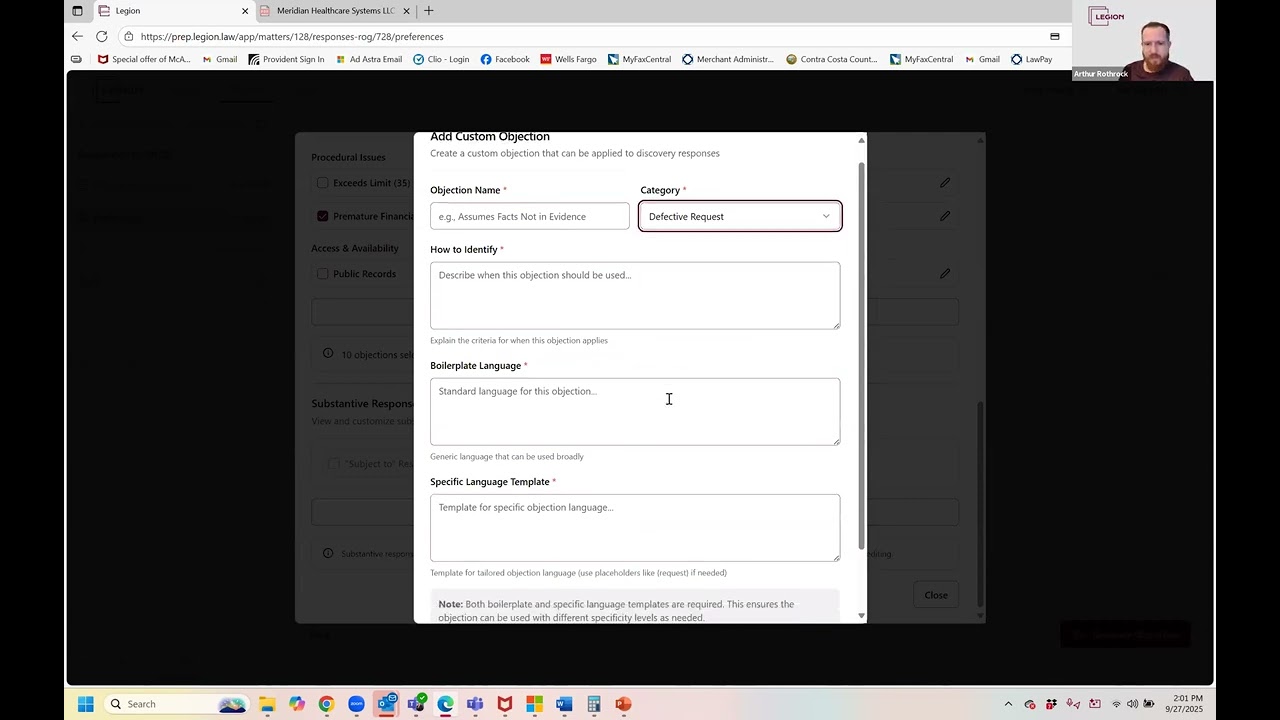This screenshot has width=1280, height=720.
Task: Click the How to Identify text area
Action: pyautogui.click(x=635, y=295)
